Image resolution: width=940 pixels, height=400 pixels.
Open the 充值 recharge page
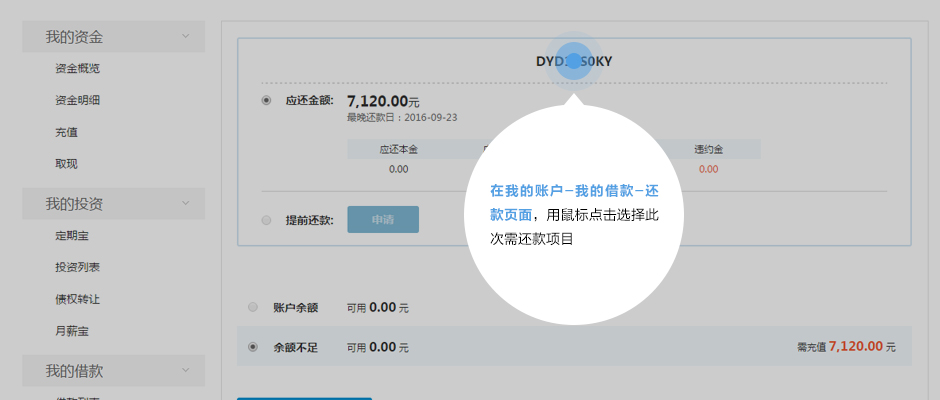(66, 132)
